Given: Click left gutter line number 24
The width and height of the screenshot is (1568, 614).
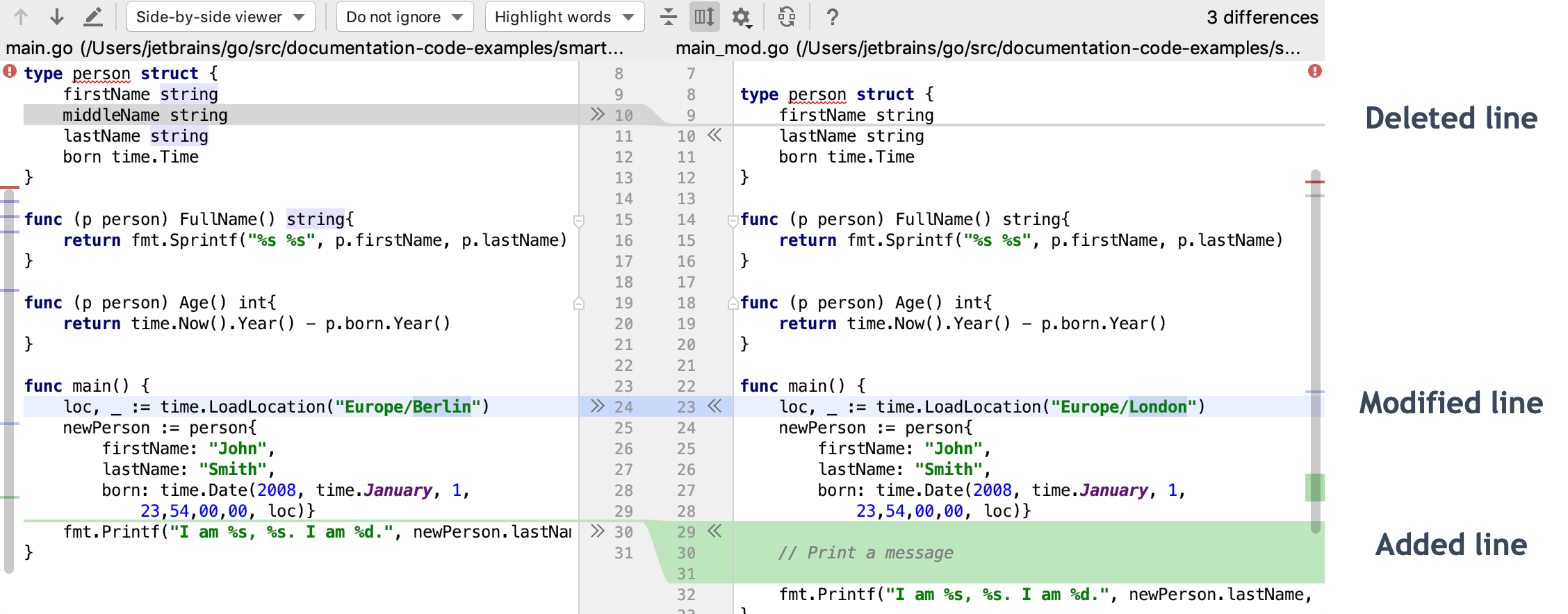Looking at the screenshot, I should 623,407.
